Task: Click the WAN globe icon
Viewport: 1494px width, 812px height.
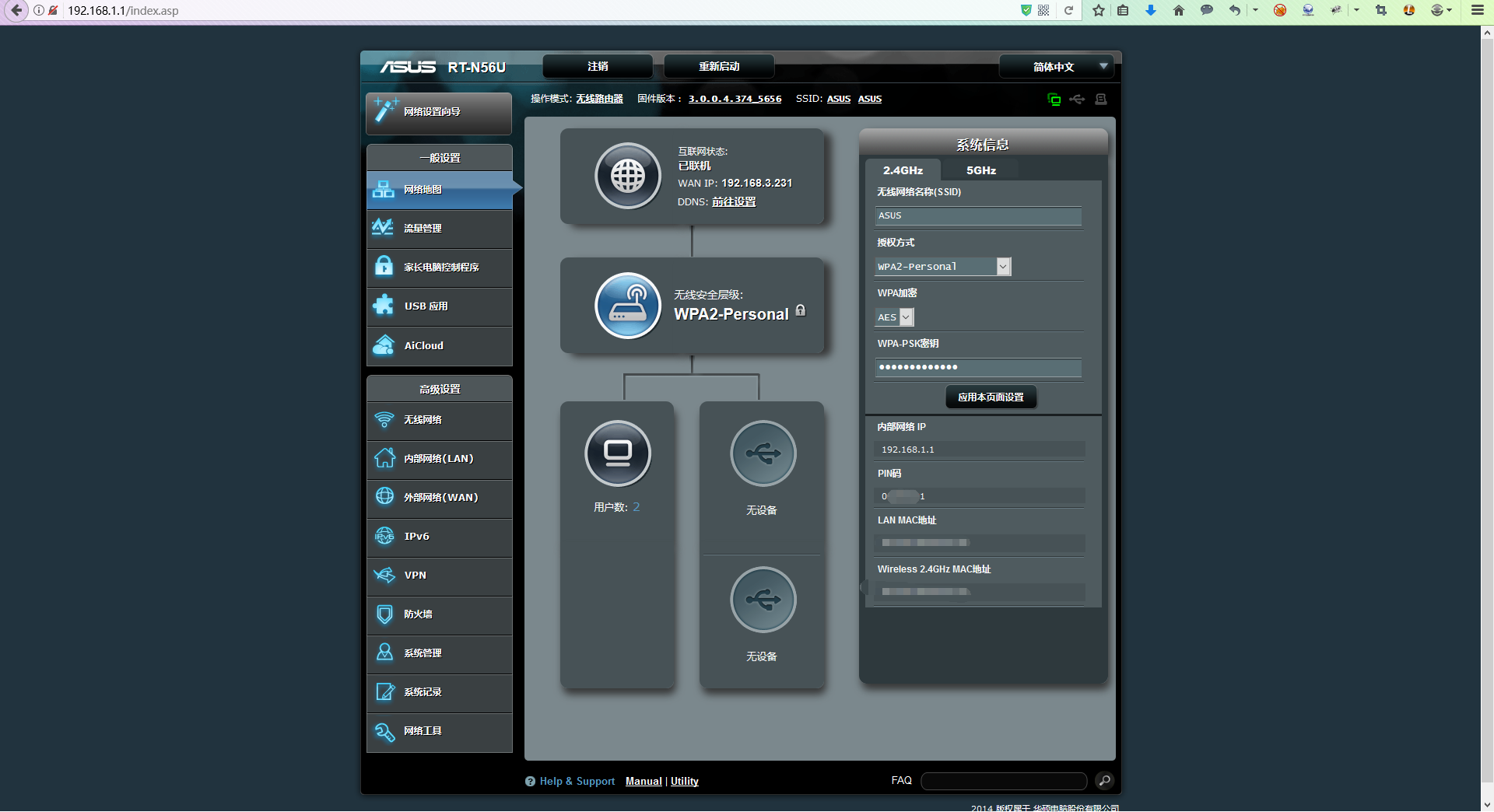Action: tap(384, 496)
